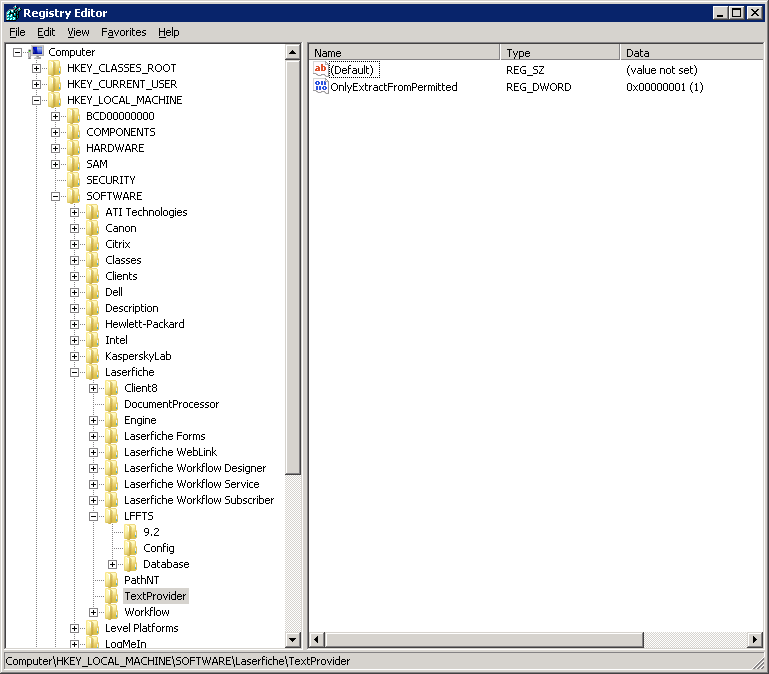769x674 pixels.
Task: Click the COMPONENTS folder icon
Action: [74, 132]
